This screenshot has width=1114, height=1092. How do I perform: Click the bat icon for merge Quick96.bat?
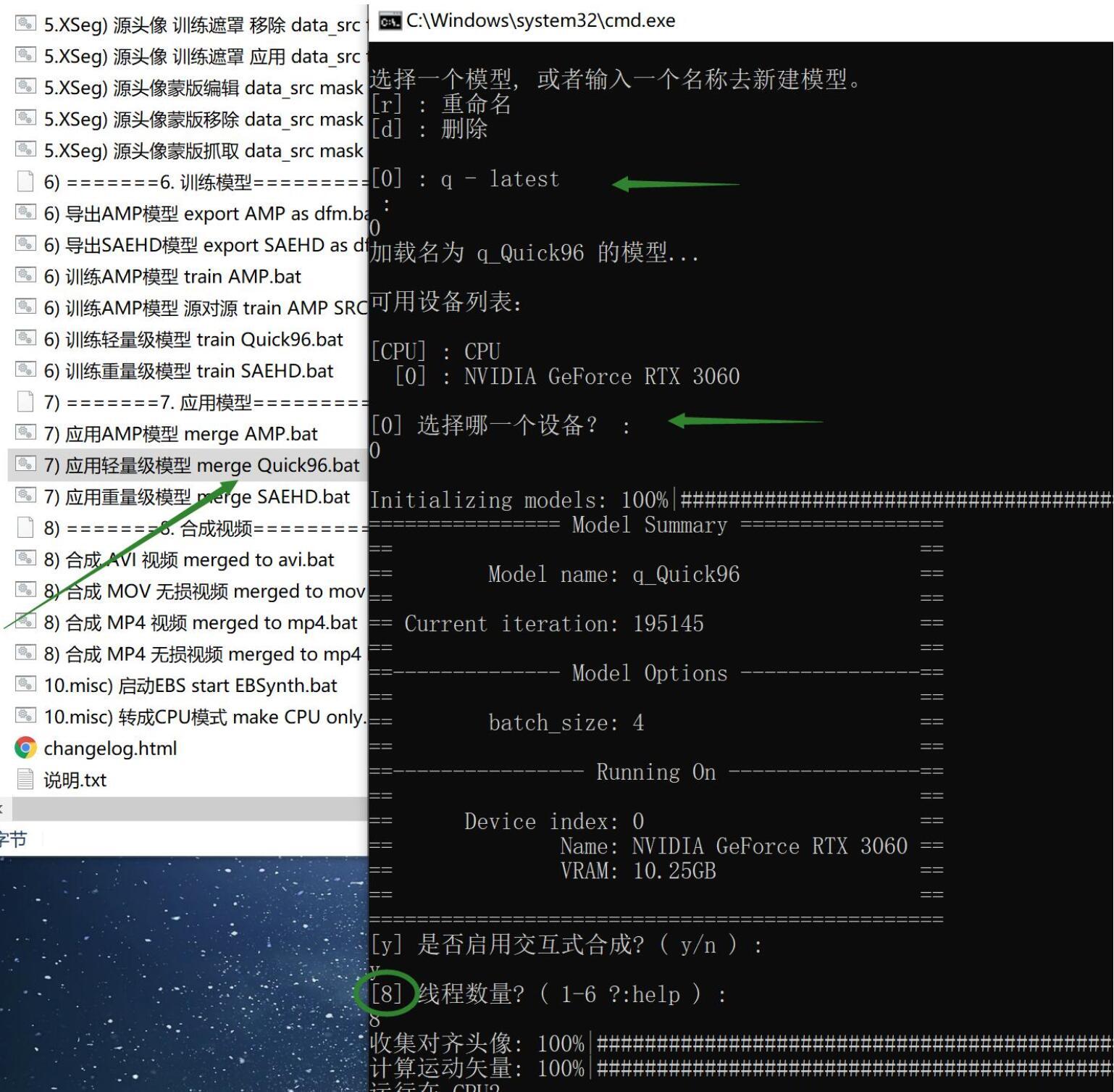coord(25,464)
